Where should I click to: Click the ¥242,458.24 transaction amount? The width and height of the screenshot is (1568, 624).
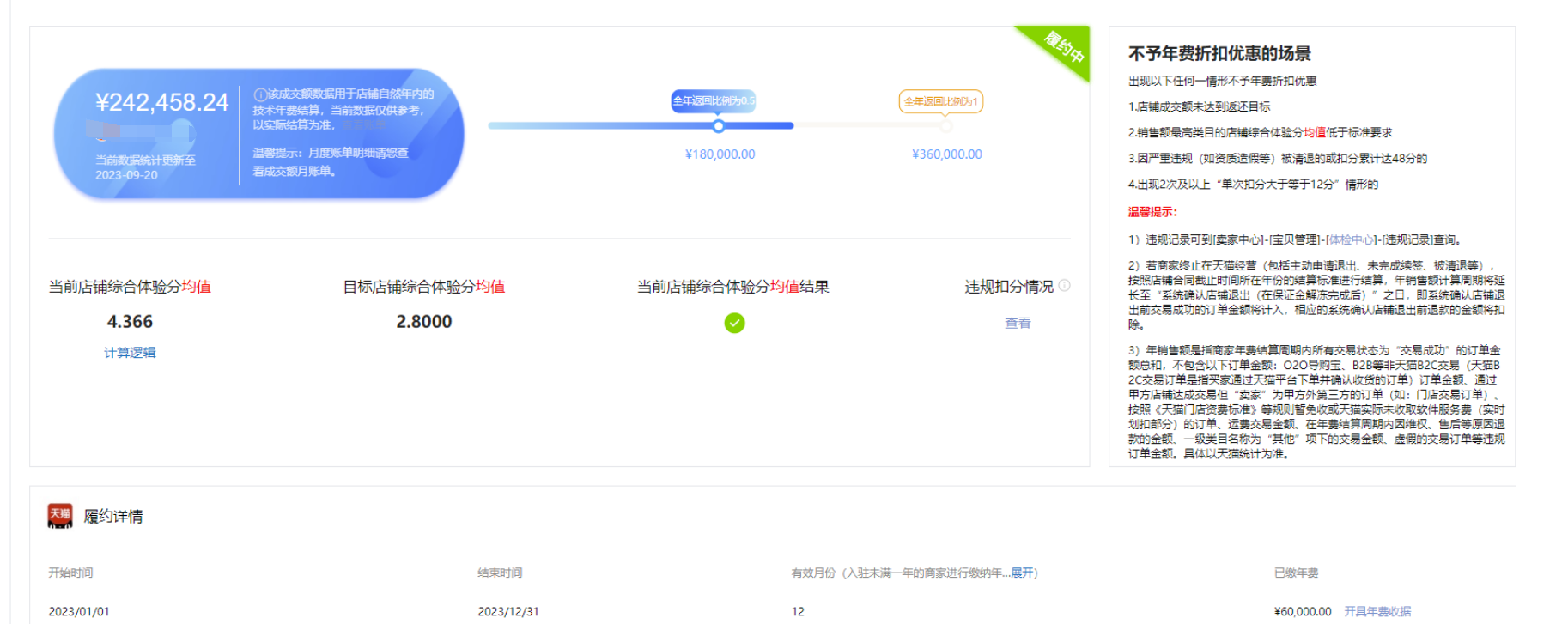pyautogui.click(x=162, y=103)
